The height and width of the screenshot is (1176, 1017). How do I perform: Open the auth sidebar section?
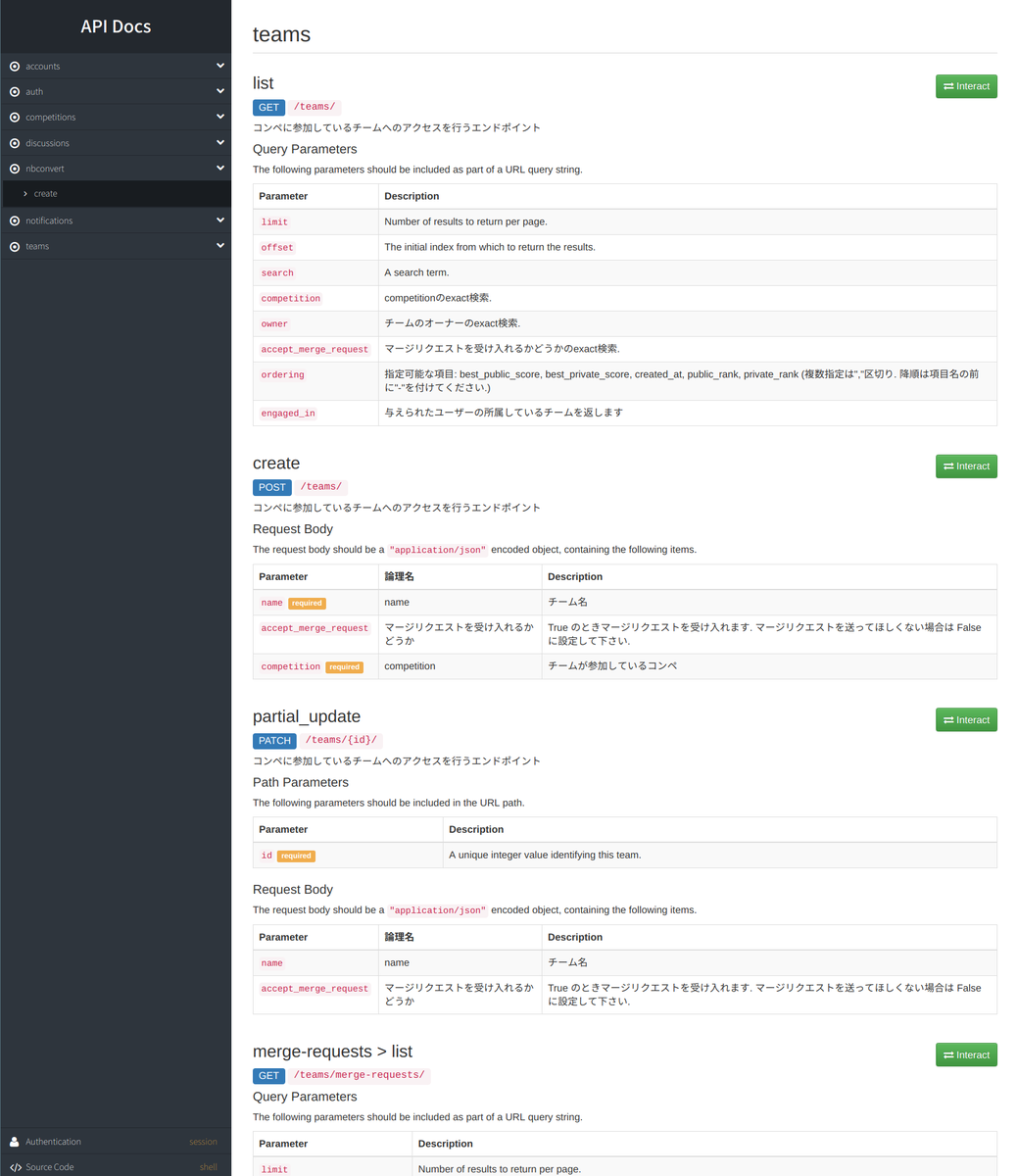116,91
